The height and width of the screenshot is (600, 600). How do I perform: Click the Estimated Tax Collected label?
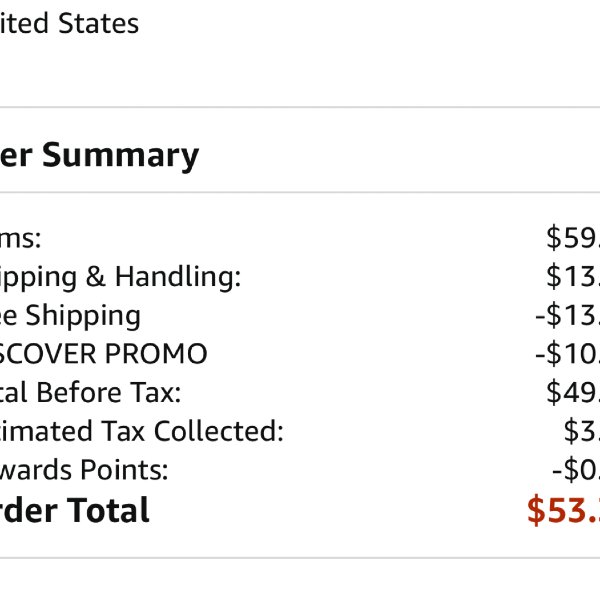(142, 431)
